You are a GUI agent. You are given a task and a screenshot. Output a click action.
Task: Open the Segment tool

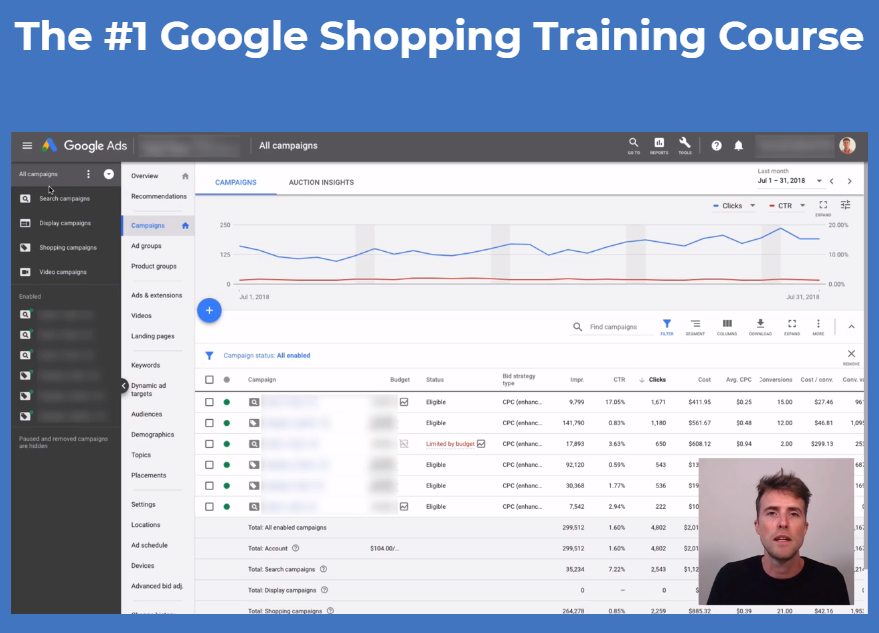pos(695,327)
